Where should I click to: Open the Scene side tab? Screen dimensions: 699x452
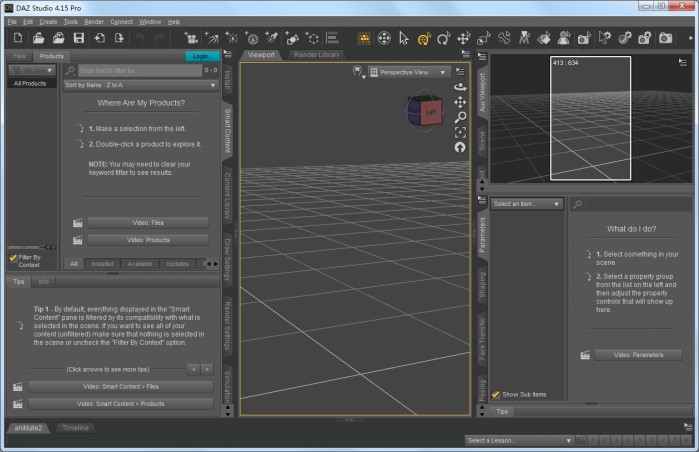click(x=482, y=140)
